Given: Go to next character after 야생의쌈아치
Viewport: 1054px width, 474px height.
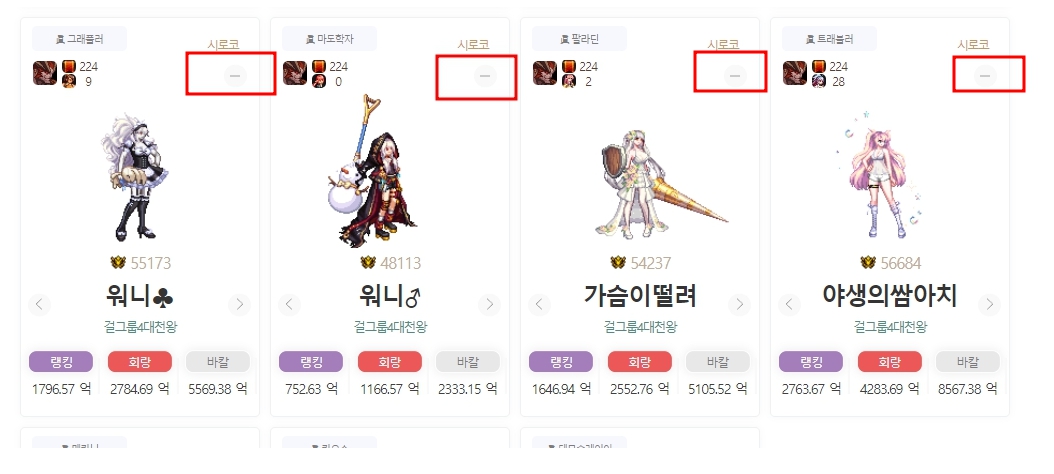Looking at the screenshot, I should (989, 305).
